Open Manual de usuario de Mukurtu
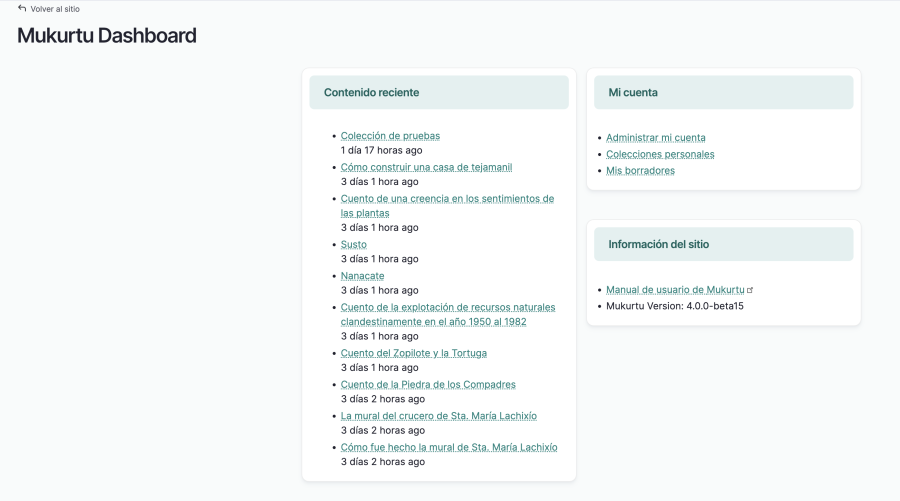Viewport: 900px width, 501px height. coord(675,290)
